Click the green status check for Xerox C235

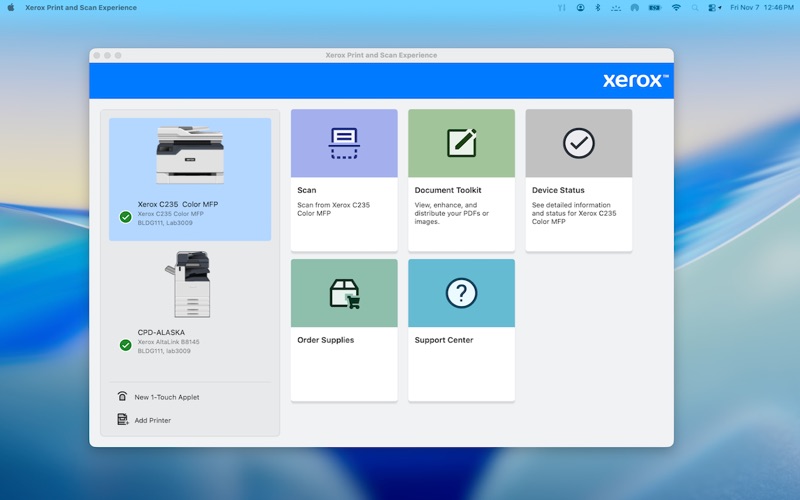click(x=126, y=217)
